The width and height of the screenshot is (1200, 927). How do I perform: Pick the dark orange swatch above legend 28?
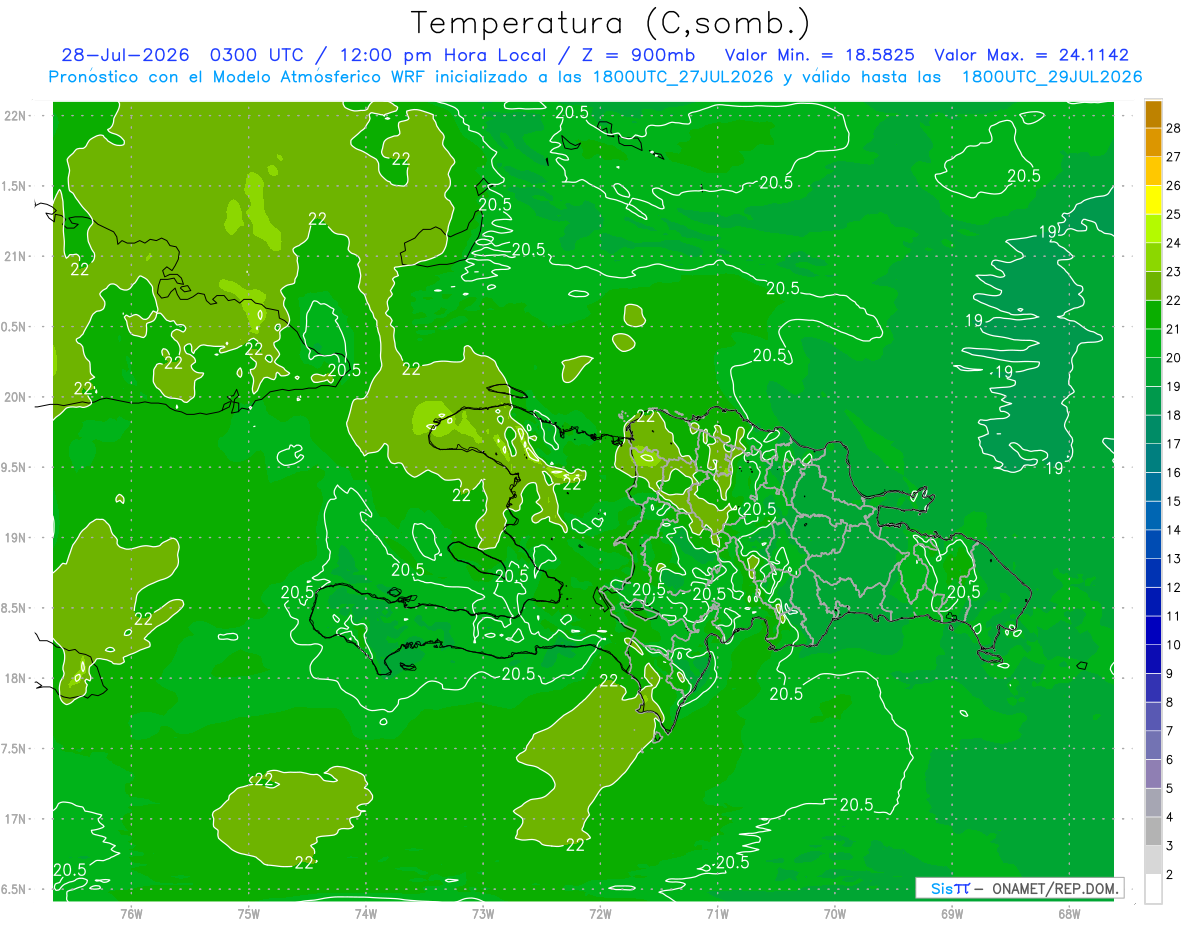(1153, 114)
